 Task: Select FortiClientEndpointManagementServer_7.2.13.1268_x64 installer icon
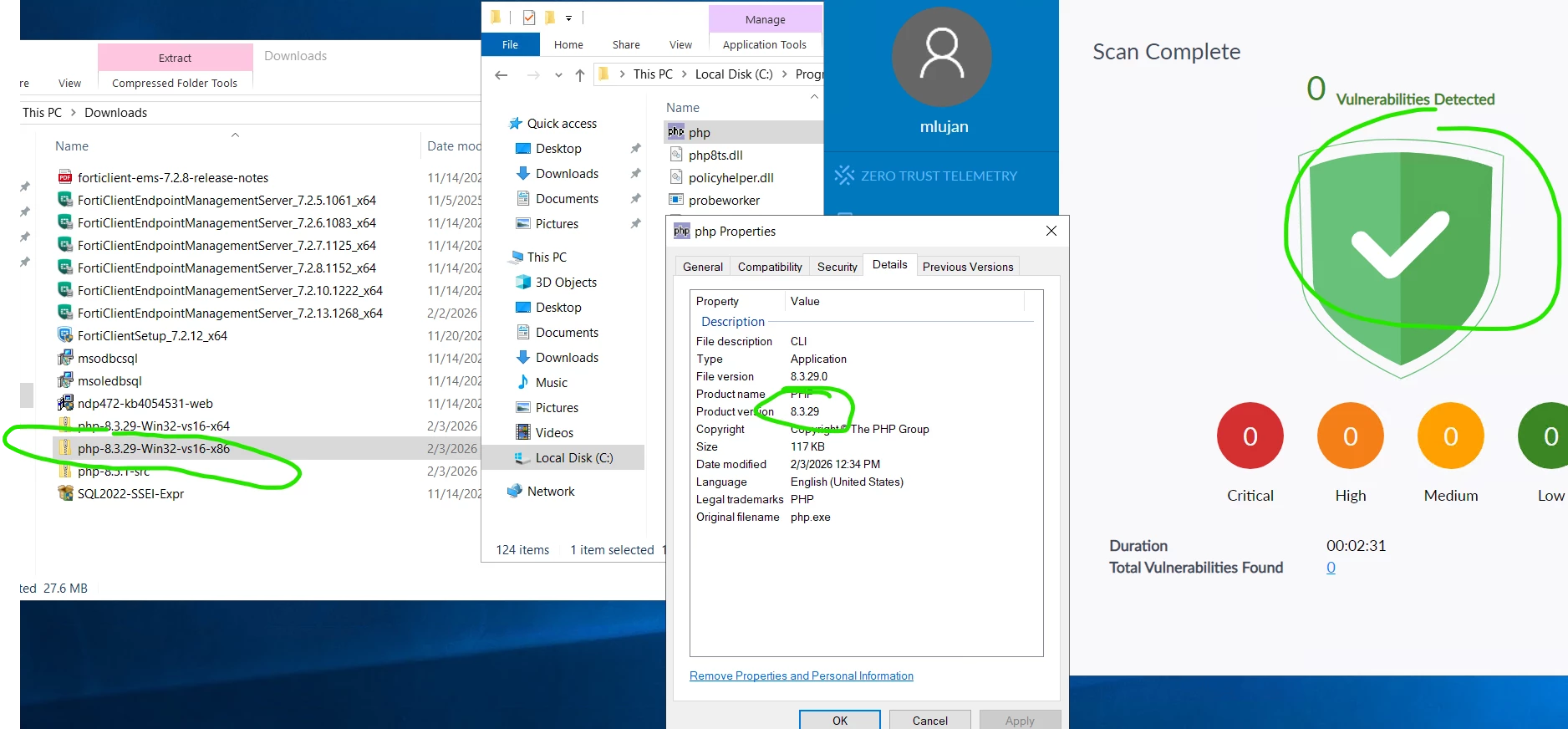point(64,313)
